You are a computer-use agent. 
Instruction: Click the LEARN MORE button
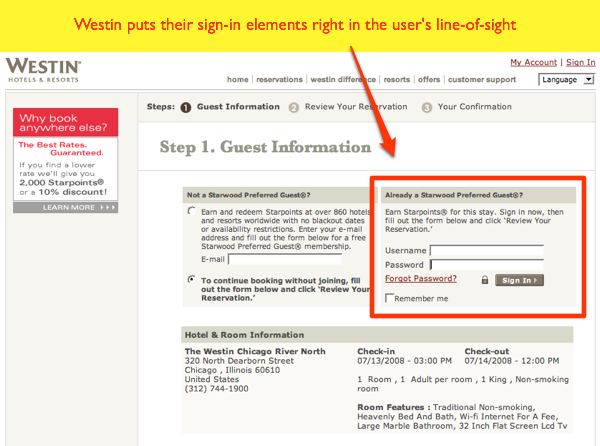[65, 207]
